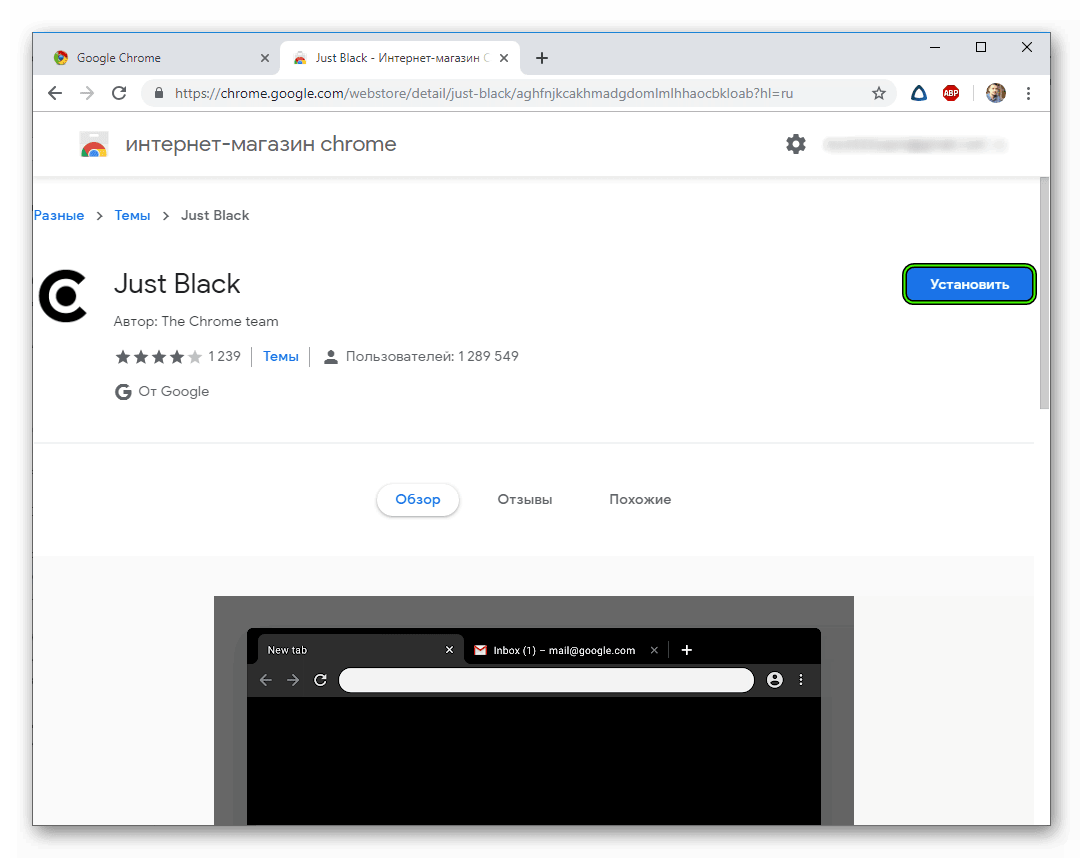Open the Chrome profile avatar

[x=995, y=93]
